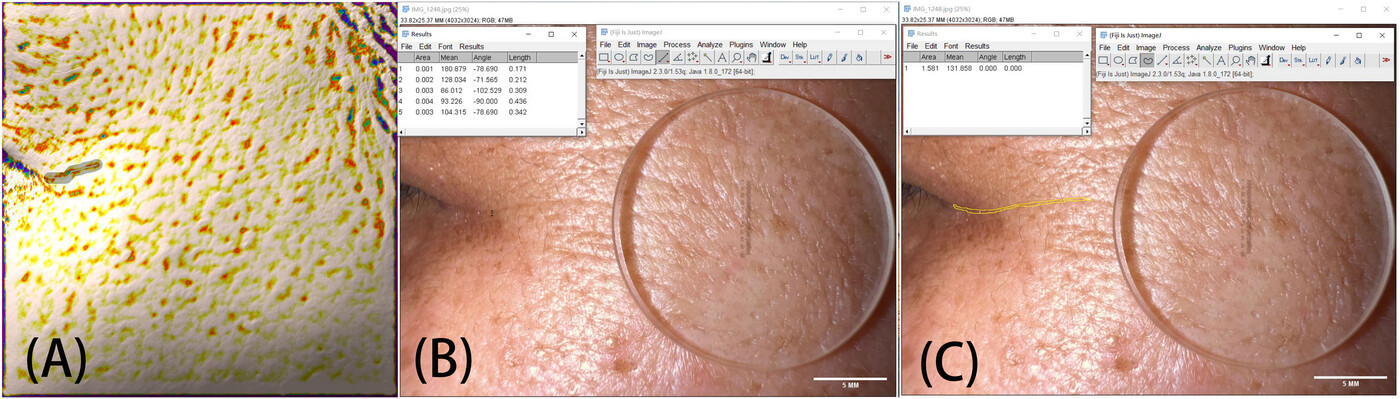The width and height of the screenshot is (1400, 399).
Task: Select the highlighted Freehand tool in panel C
Action: (x=1148, y=60)
